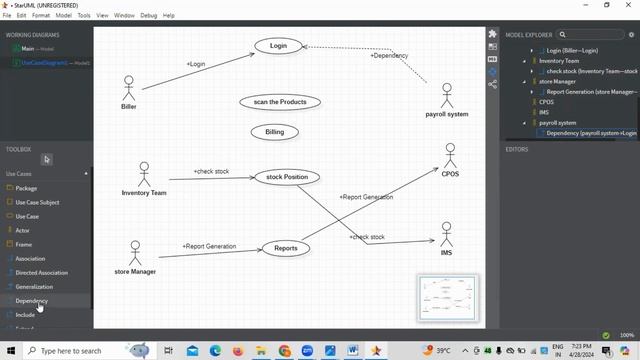Open the File menu

coord(7,16)
